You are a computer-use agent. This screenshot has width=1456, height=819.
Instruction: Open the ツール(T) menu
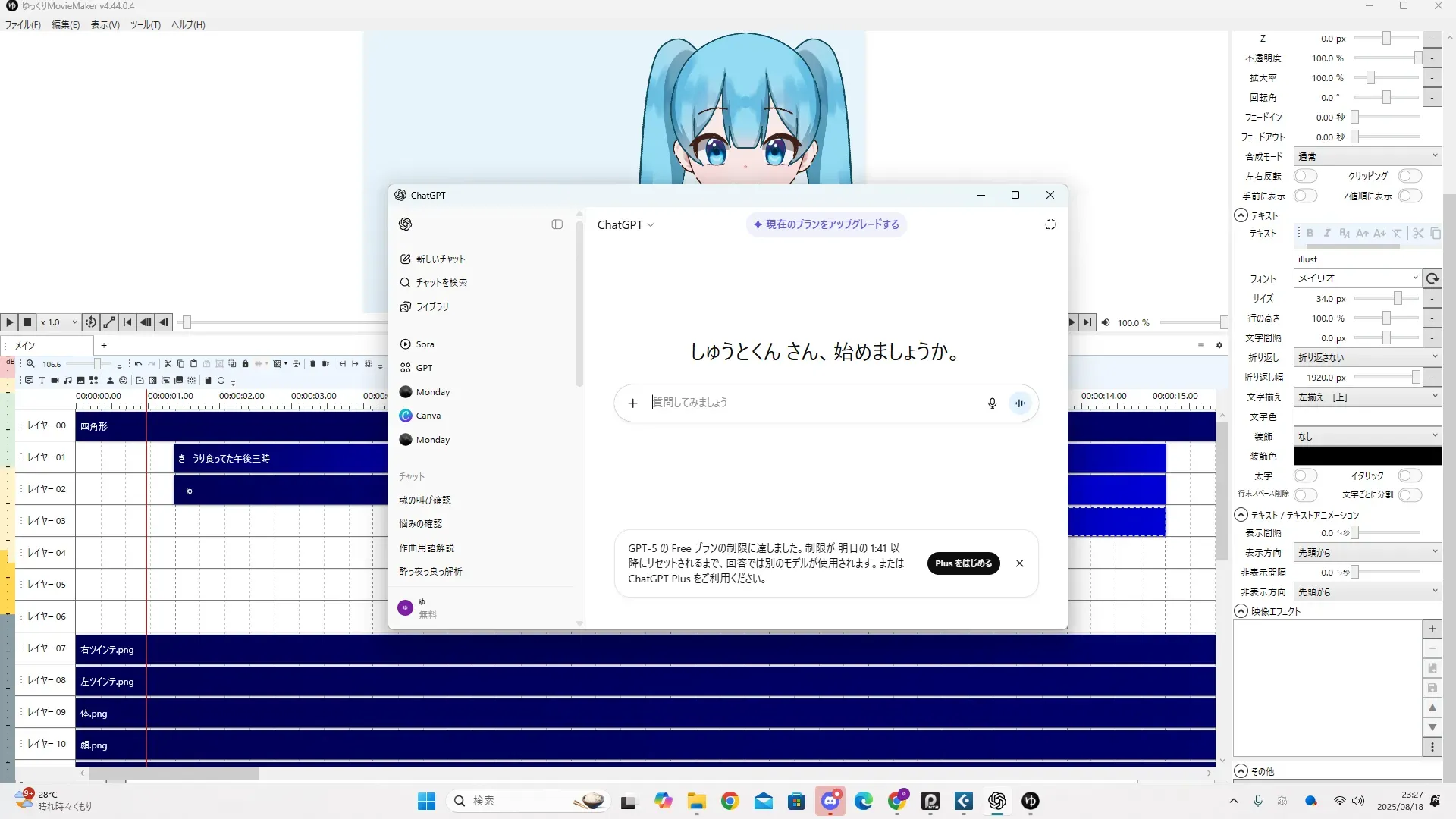(145, 24)
